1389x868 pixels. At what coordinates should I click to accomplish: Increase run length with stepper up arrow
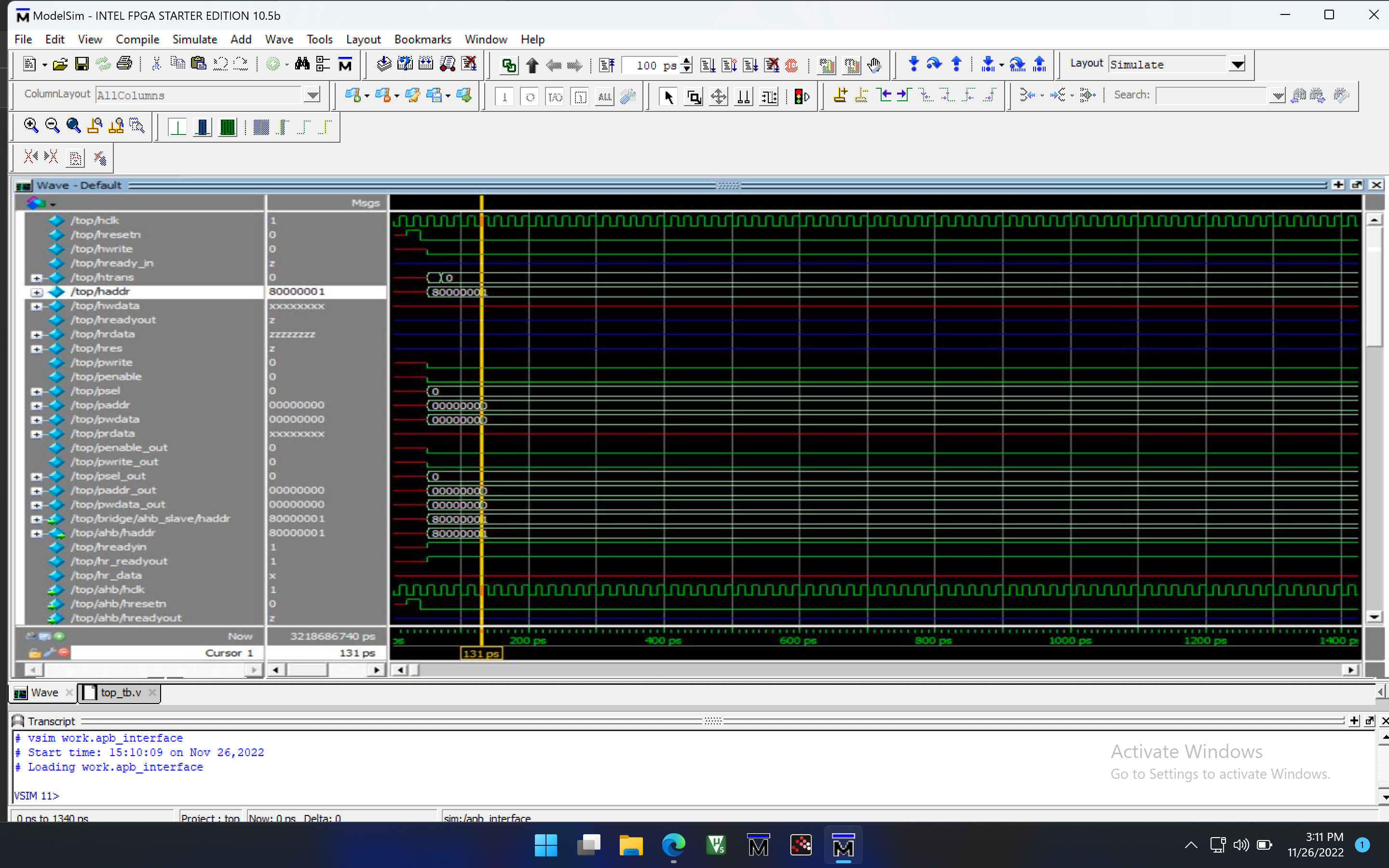point(686,60)
